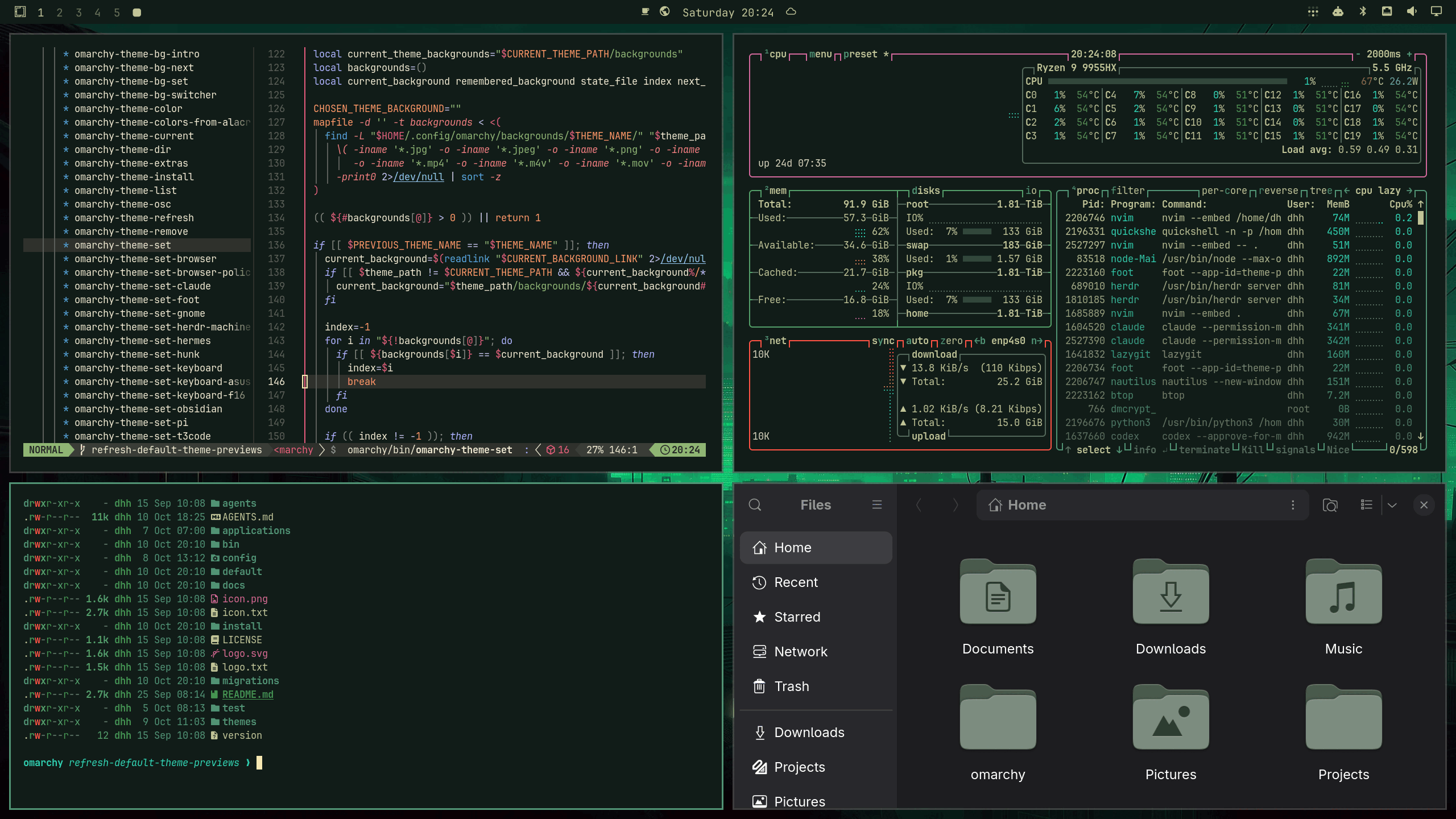Open the Documents folder thumbnail
The height and width of the screenshot is (819, 1456).
click(x=998, y=591)
